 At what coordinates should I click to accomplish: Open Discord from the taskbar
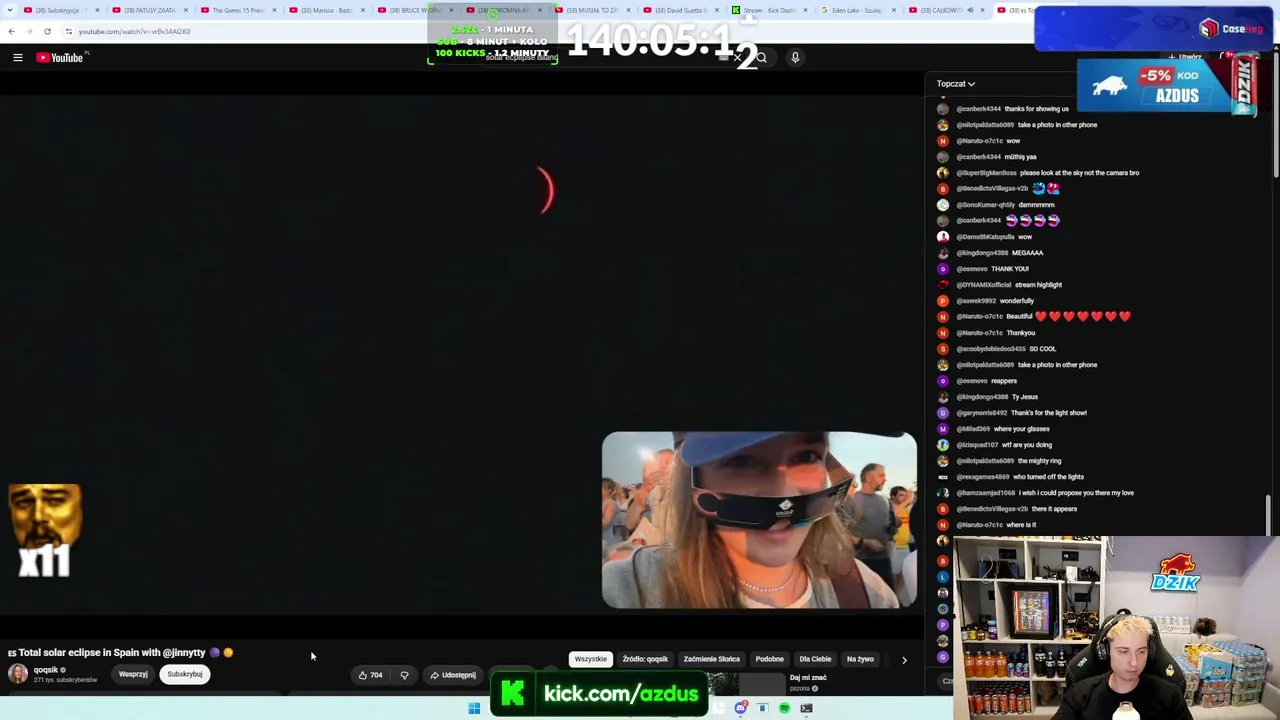click(740, 708)
